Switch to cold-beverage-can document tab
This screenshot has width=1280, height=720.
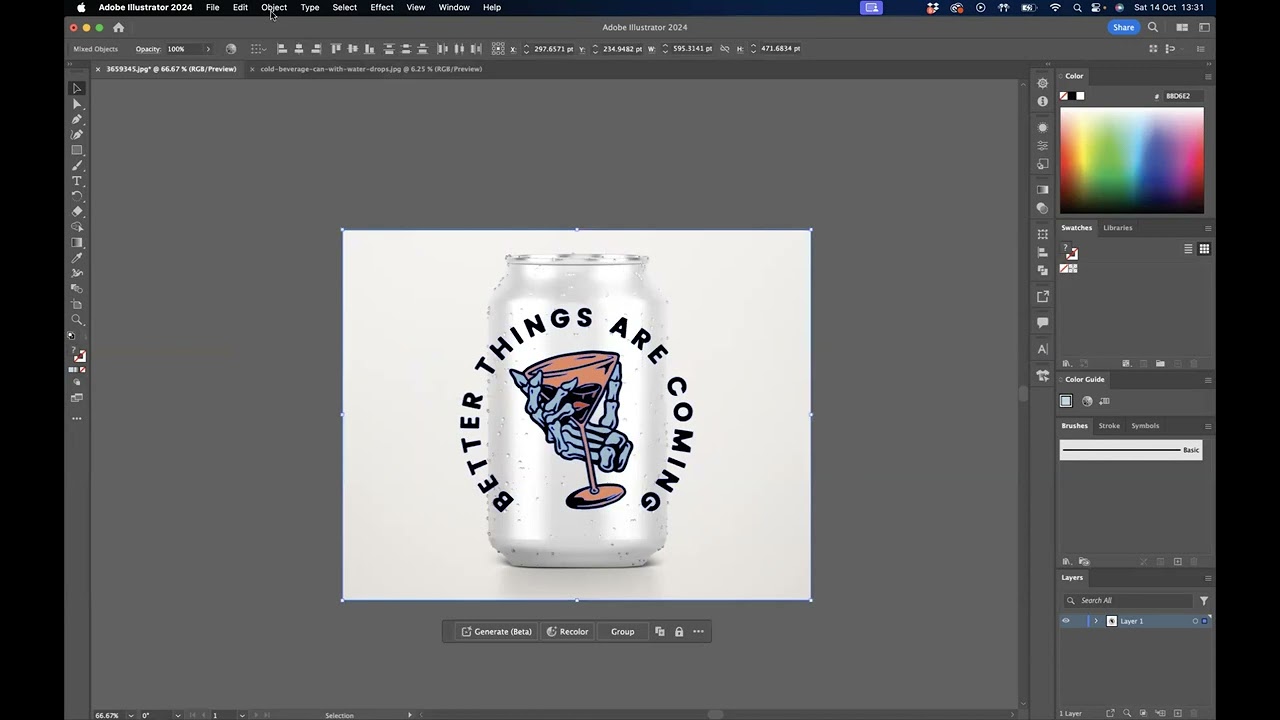371,69
